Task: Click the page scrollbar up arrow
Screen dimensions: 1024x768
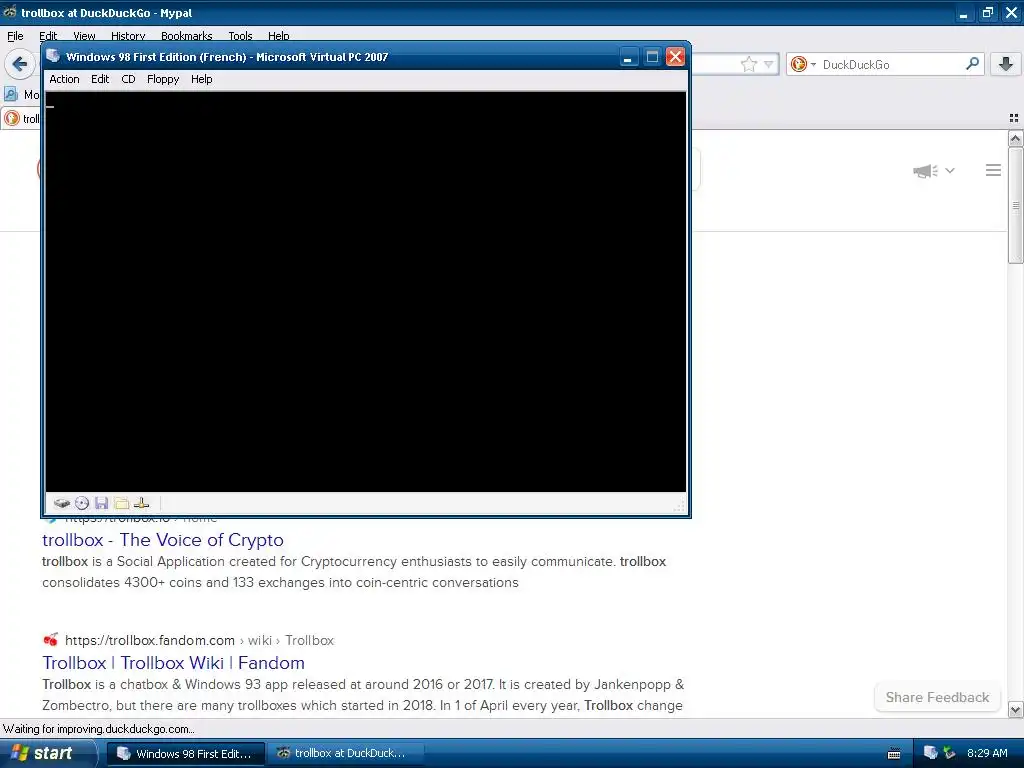Action: pos(1015,138)
